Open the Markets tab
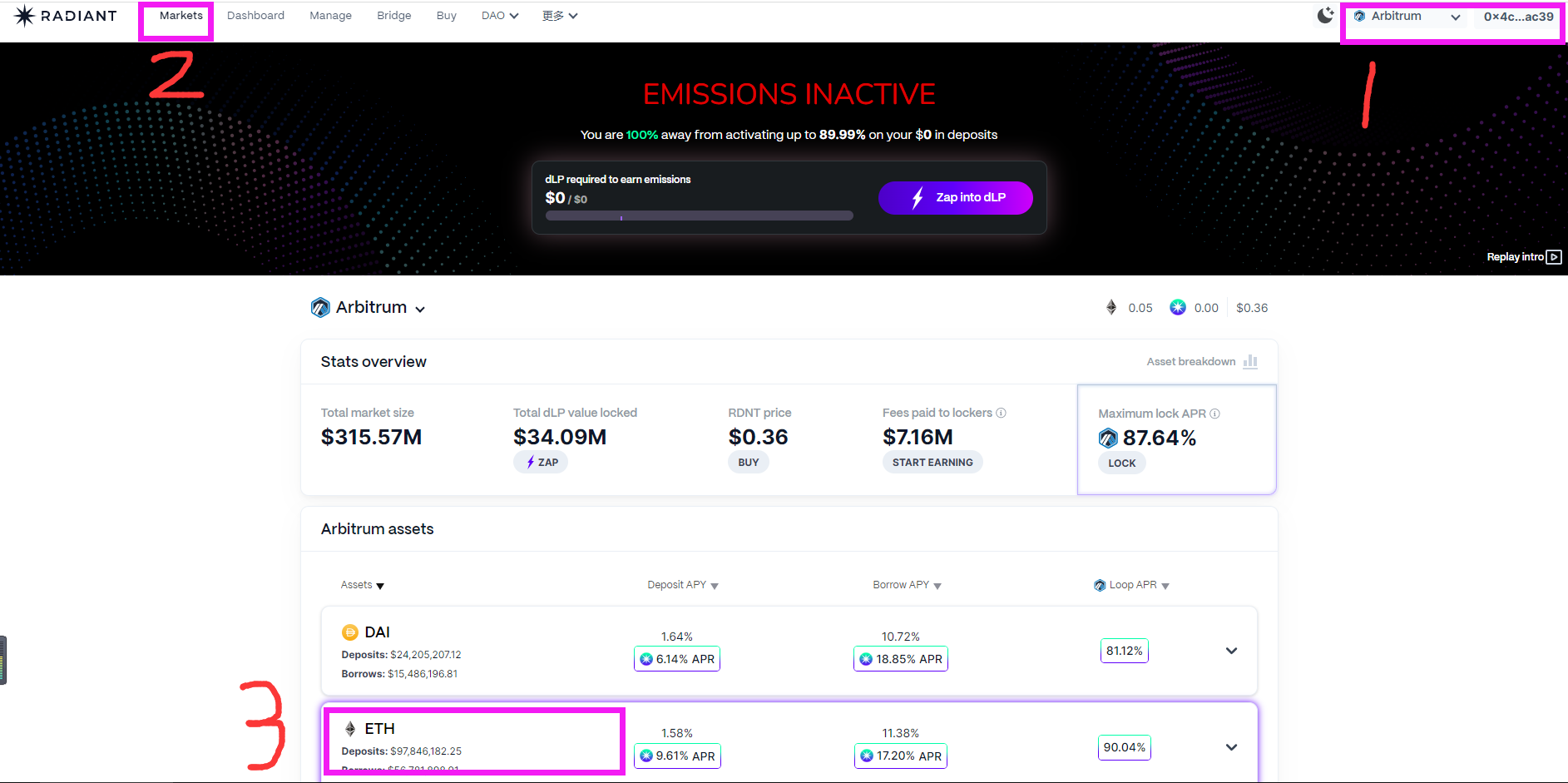Image resolution: width=1568 pixels, height=783 pixels. [x=181, y=16]
